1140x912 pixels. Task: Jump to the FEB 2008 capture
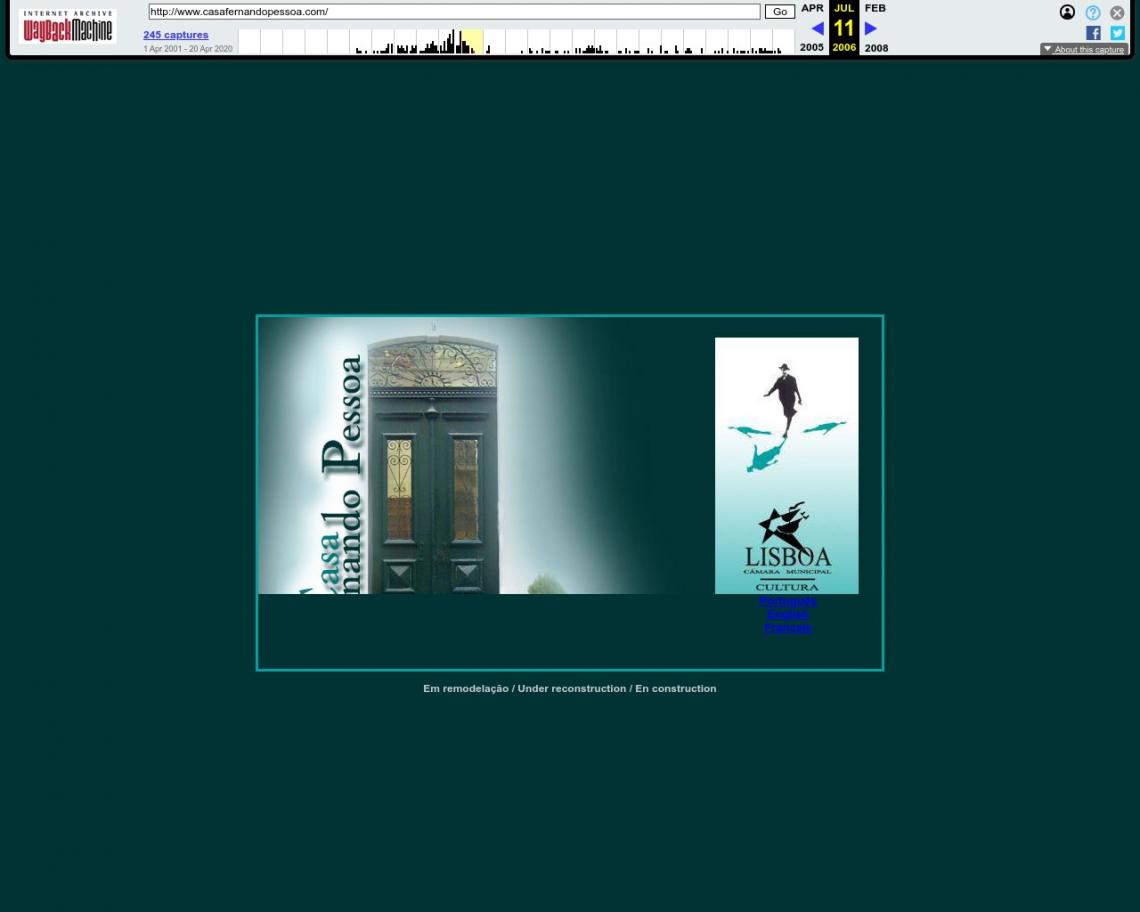(x=876, y=28)
